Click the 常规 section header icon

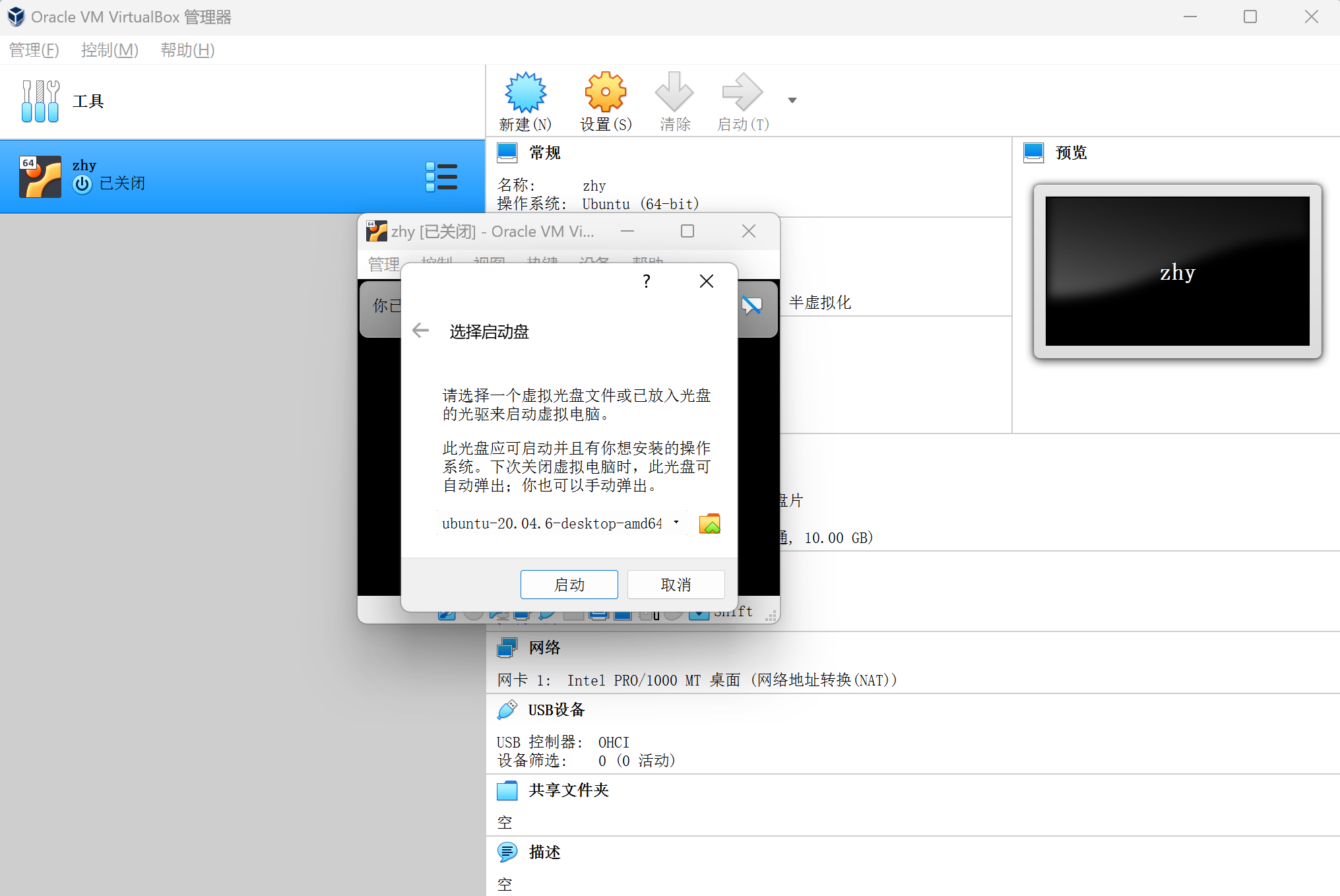[507, 153]
